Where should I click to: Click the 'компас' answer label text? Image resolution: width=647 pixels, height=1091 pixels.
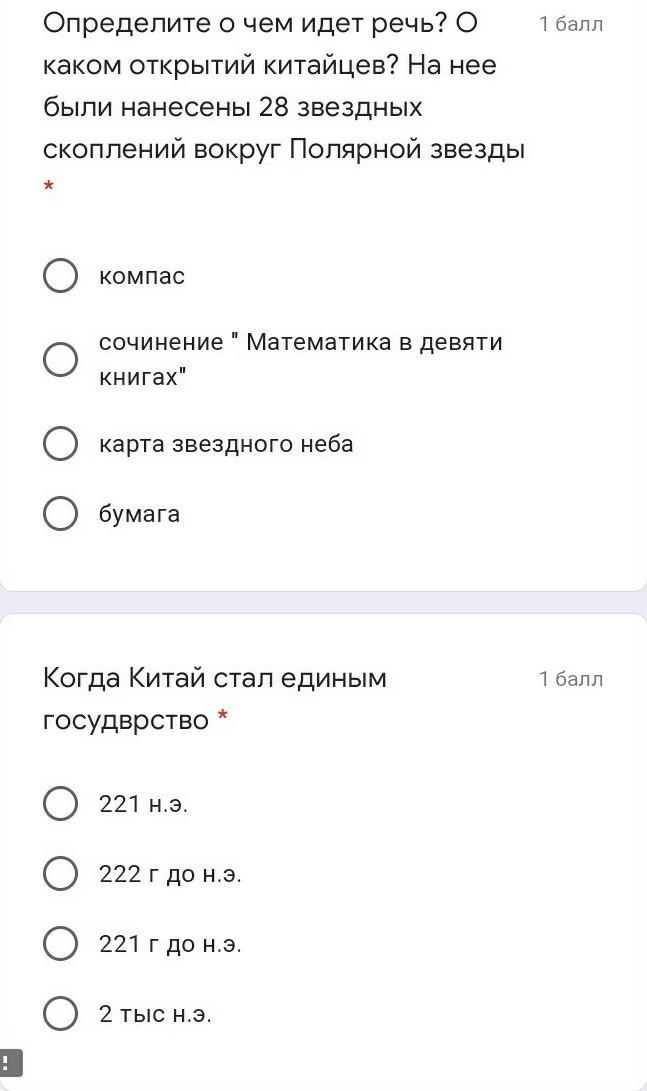pyautogui.click(x=142, y=276)
